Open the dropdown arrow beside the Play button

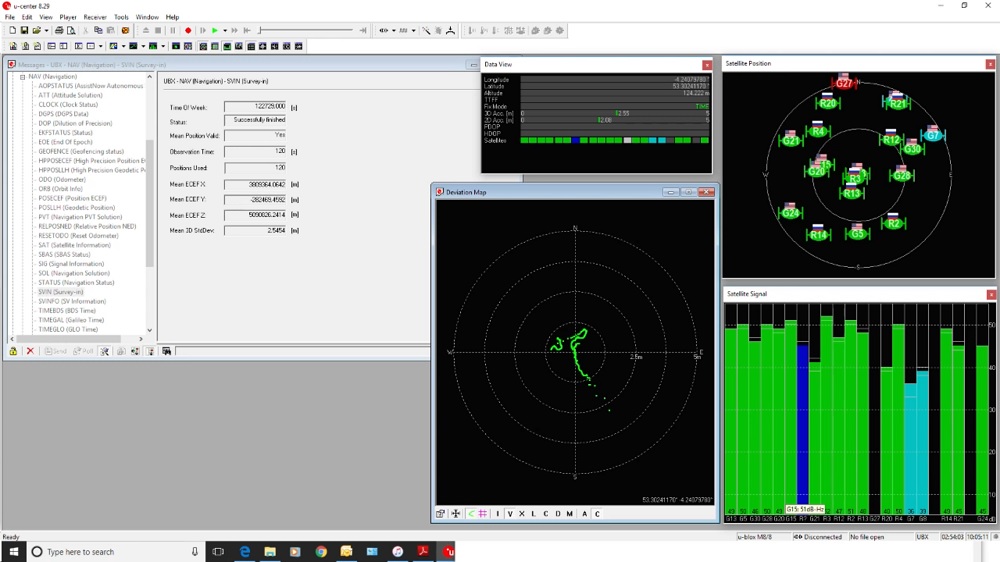point(225,31)
